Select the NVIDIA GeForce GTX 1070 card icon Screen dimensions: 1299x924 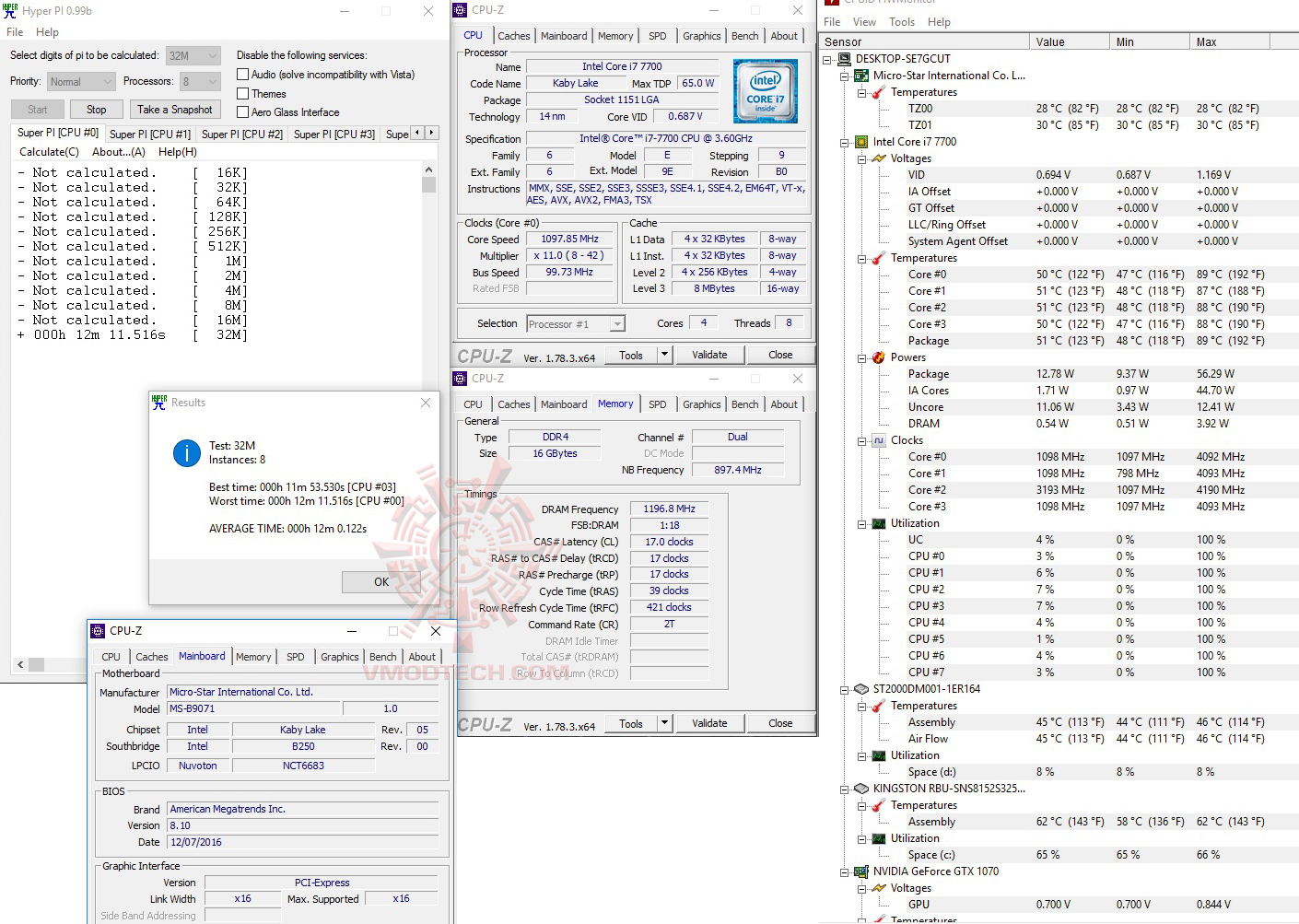click(861, 871)
